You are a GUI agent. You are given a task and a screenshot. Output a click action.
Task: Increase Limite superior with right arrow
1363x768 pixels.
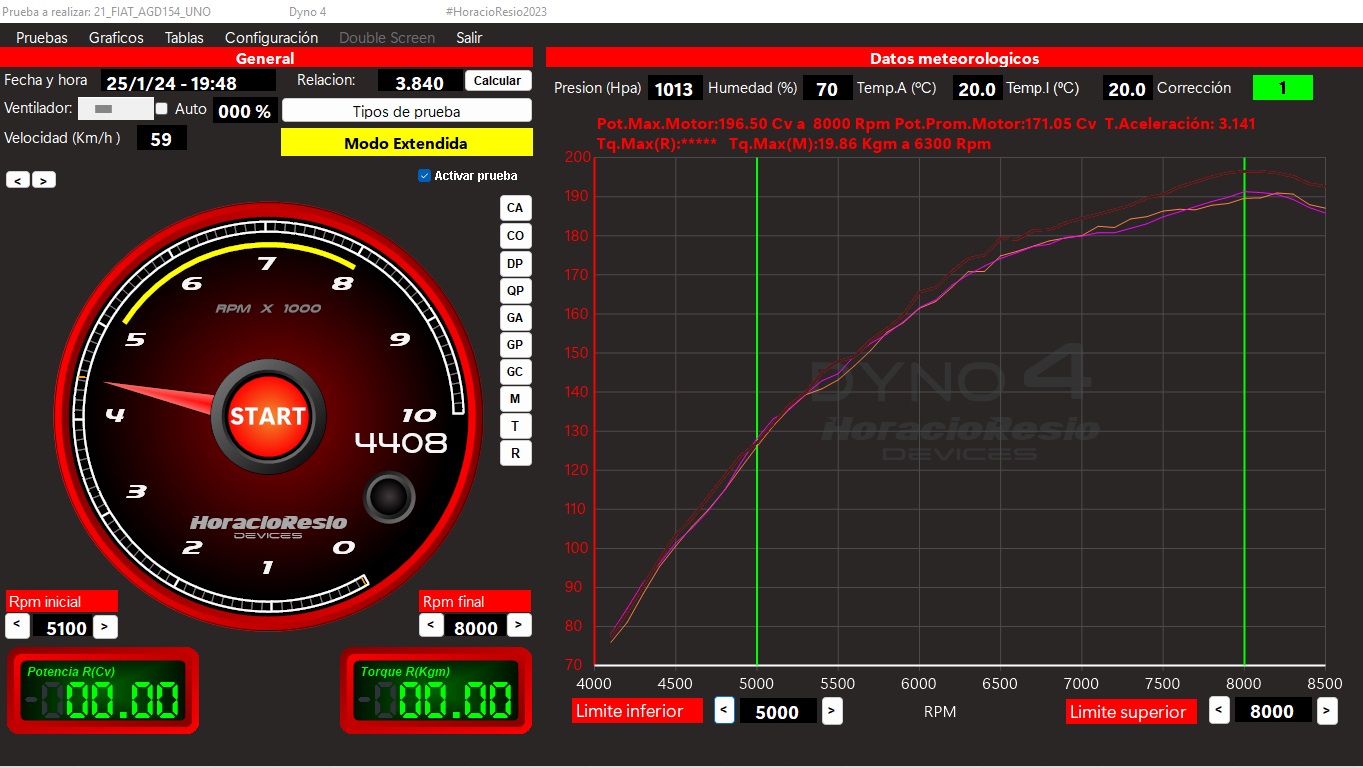1326,711
